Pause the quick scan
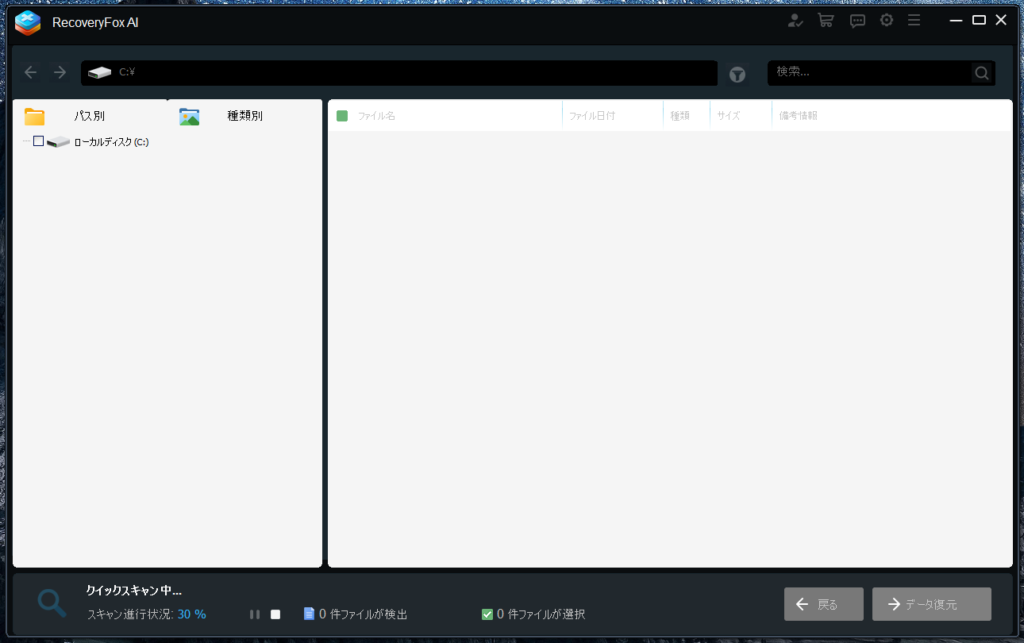This screenshot has width=1024, height=643. click(255, 614)
